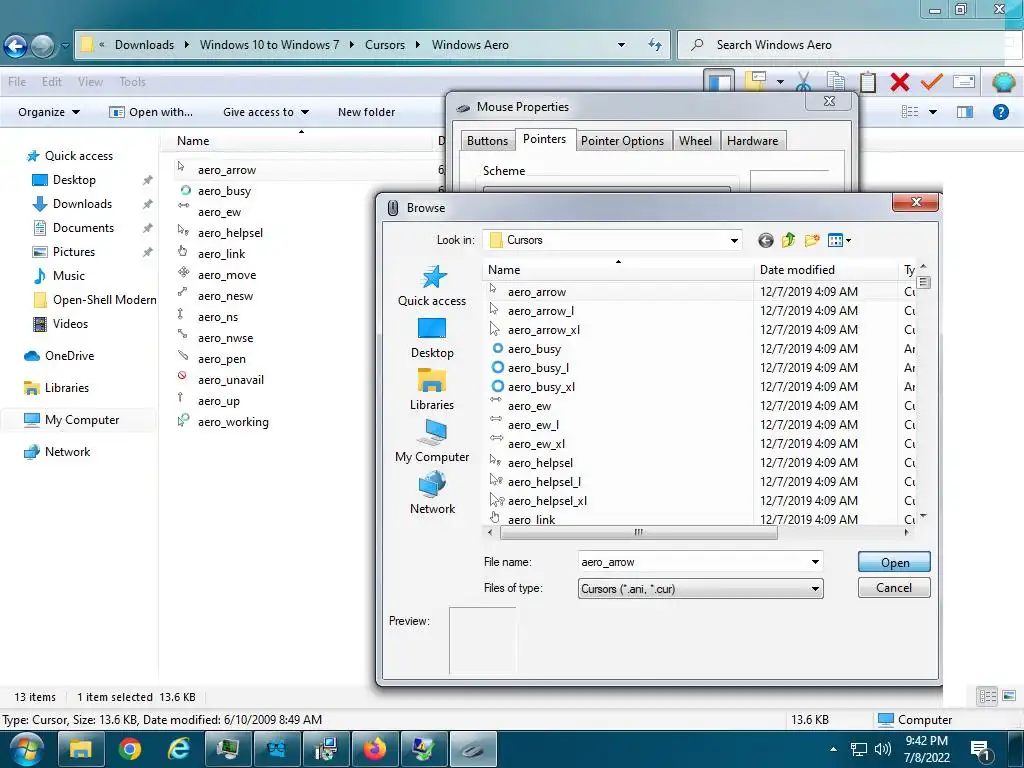Refresh the Explorer address bar
The image size is (1024, 768).
[654, 44]
